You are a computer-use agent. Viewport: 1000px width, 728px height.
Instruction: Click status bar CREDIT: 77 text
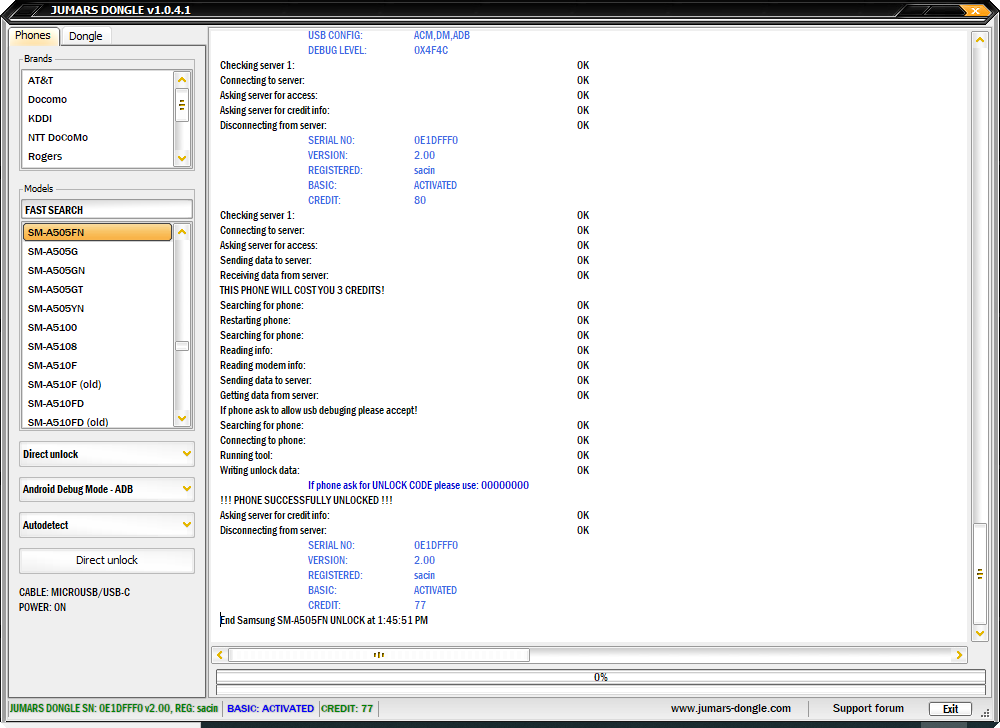coord(347,708)
